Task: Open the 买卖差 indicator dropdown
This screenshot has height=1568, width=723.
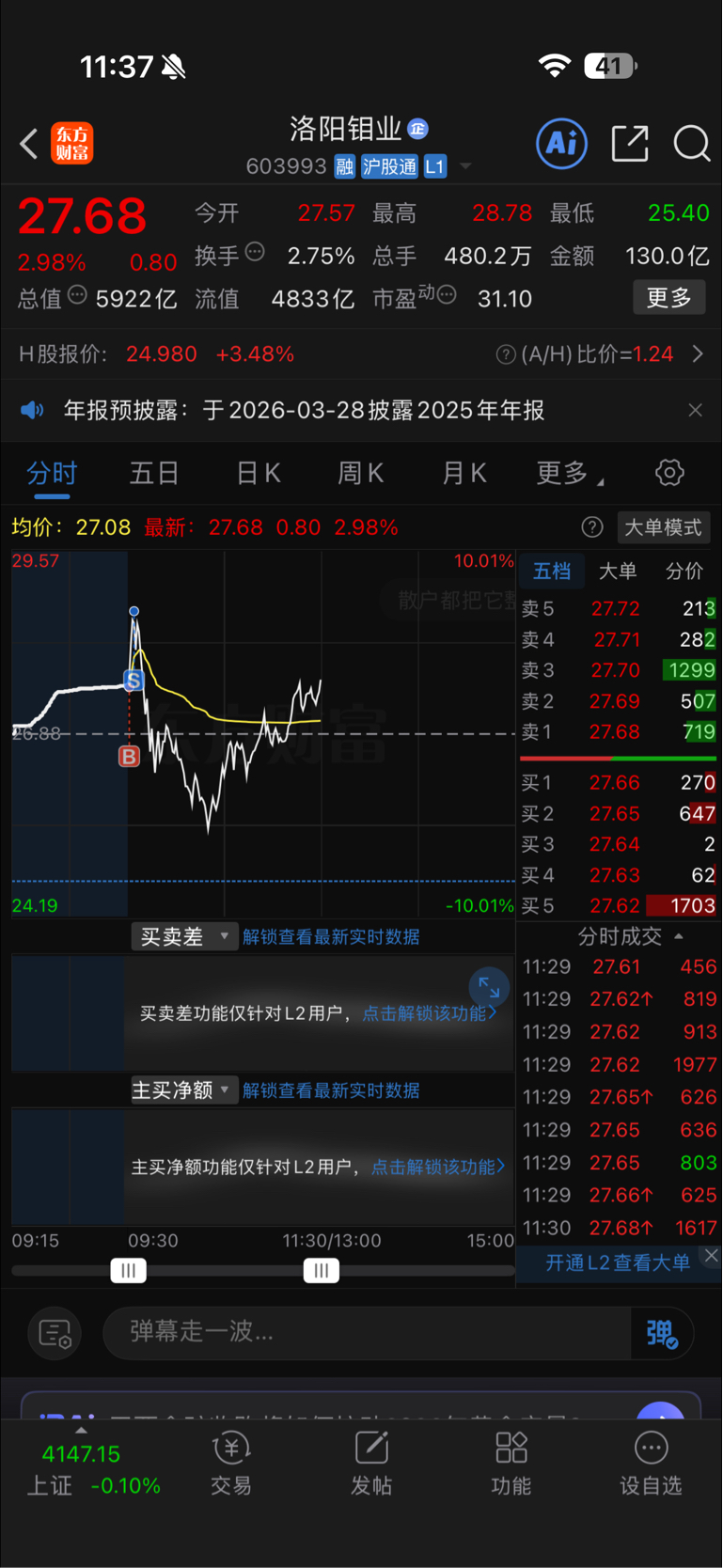Action: [184, 936]
